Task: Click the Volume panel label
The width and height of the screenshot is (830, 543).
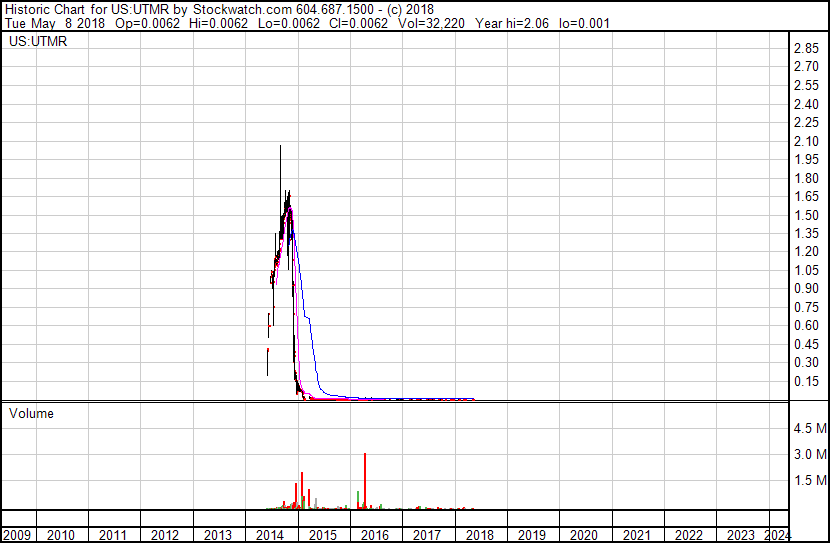Action: click(31, 413)
